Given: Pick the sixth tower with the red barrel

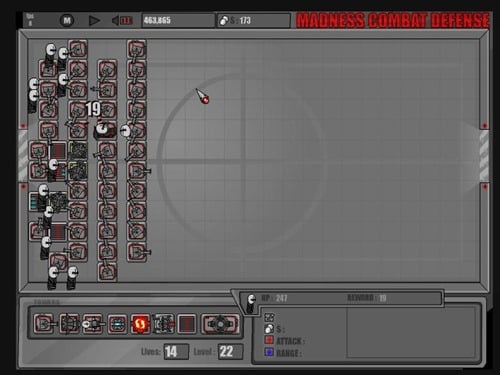Looking at the screenshot, I should coord(163,324).
